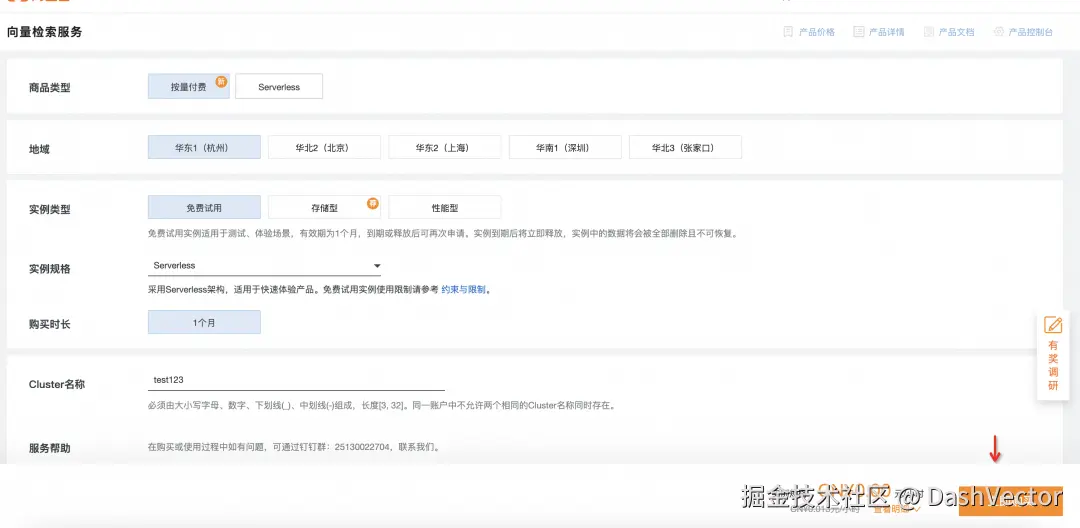
Task: Open the 产品详情 link
Action: [886, 32]
